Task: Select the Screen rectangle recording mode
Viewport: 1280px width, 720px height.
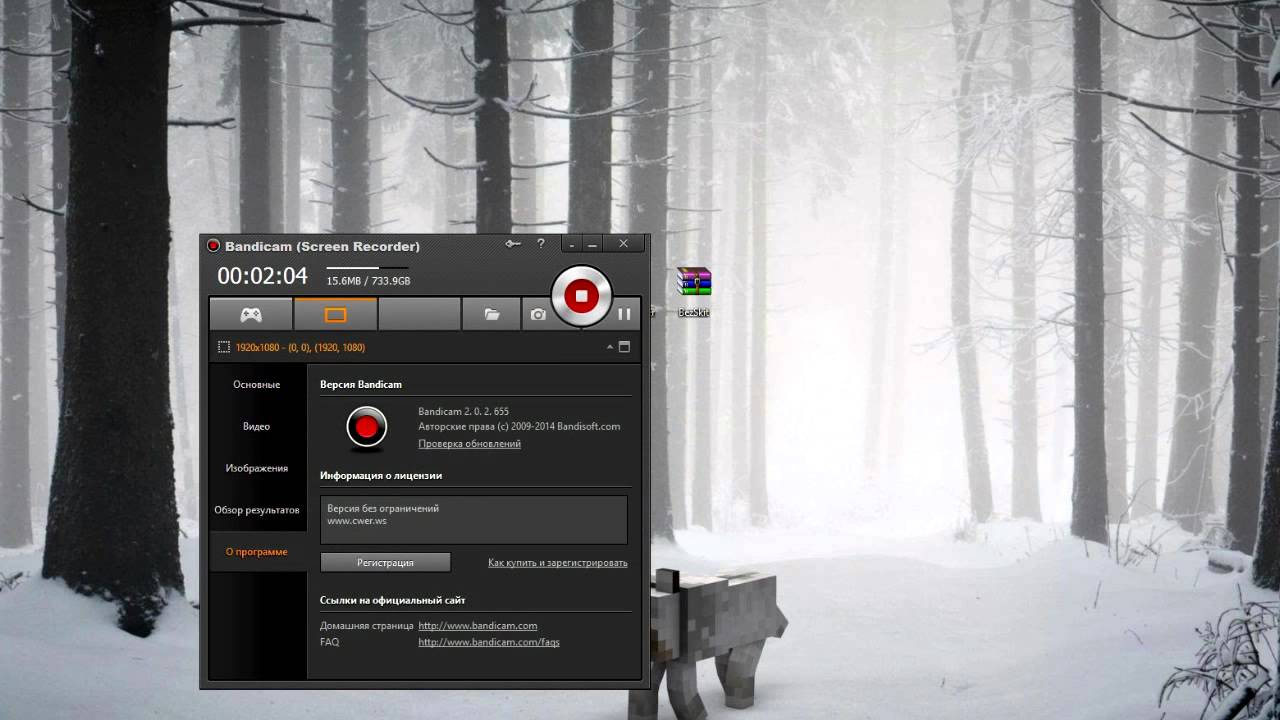Action: (x=335, y=314)
